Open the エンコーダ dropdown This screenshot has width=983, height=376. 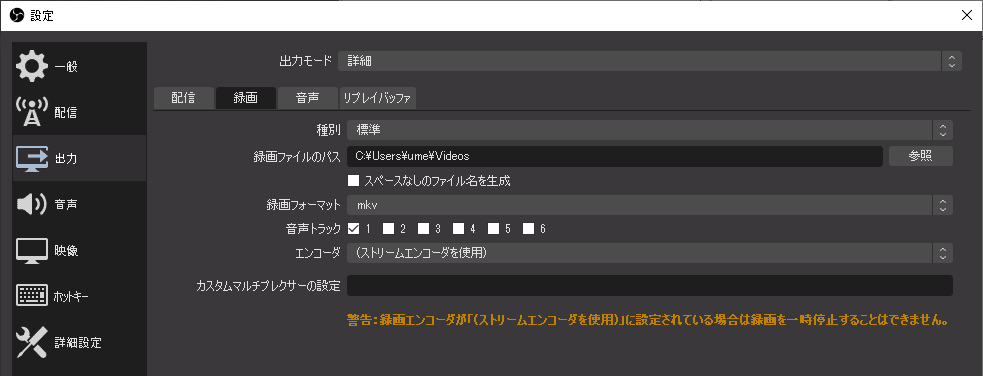pyautogui.click(x=650, y=253)
